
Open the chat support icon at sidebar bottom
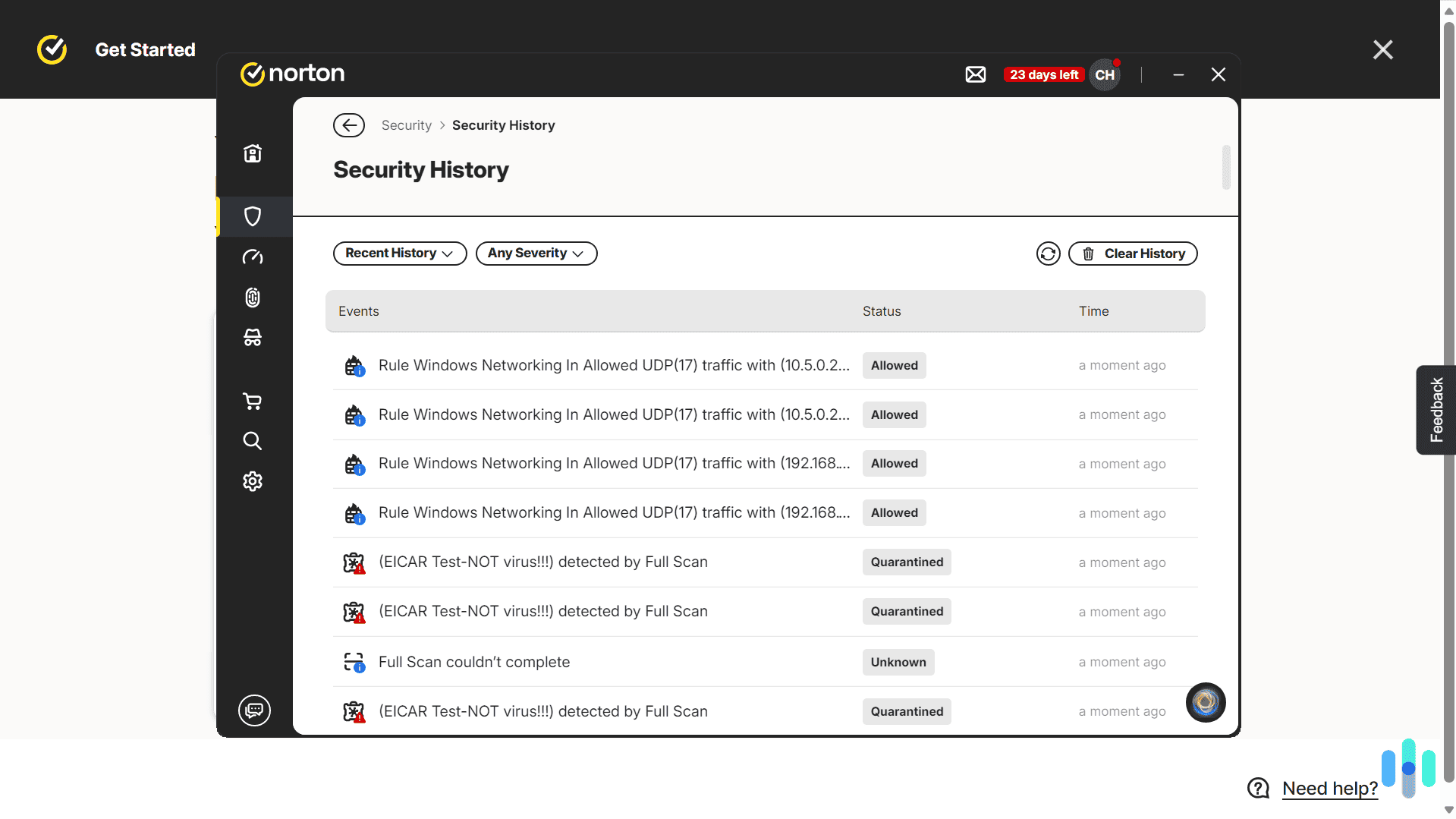[254, 710]
